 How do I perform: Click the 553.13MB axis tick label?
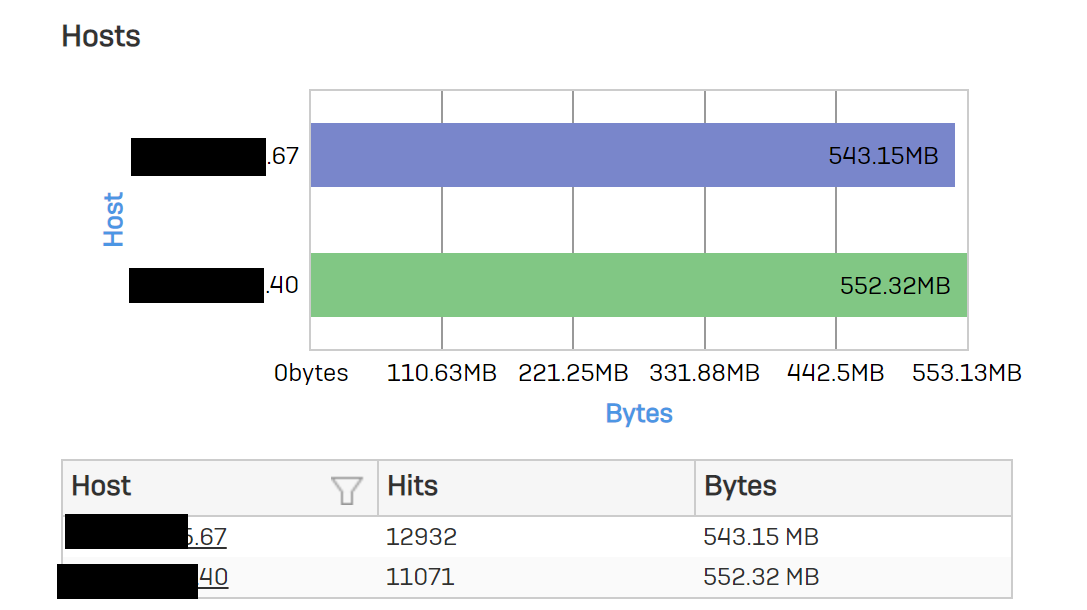966,374
